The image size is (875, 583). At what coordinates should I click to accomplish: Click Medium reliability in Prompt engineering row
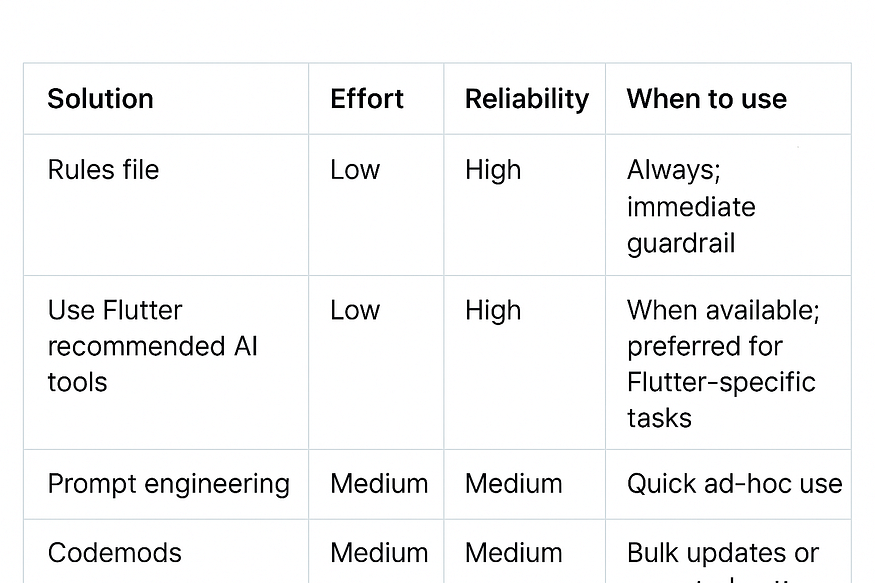tap(513, 484)
